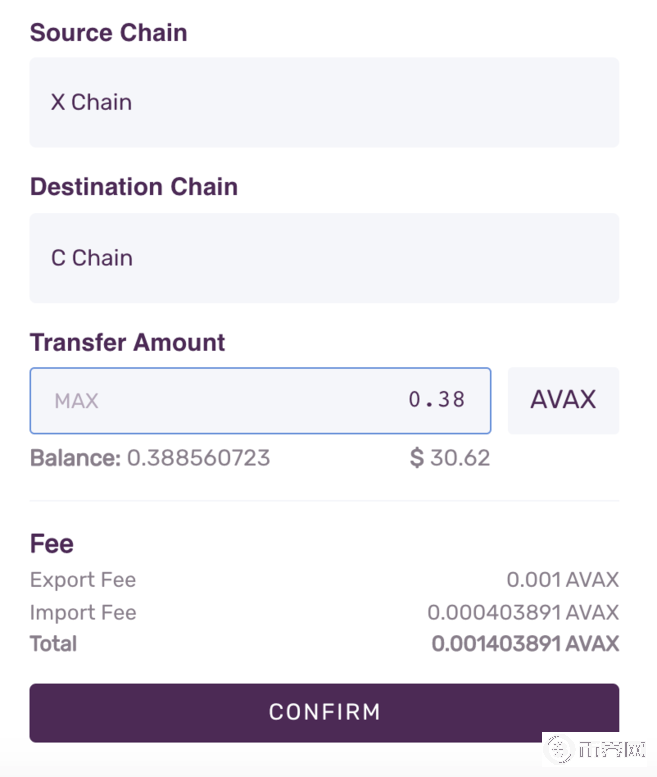Click the Balance 0.388560723 text

tap(198, 458)
